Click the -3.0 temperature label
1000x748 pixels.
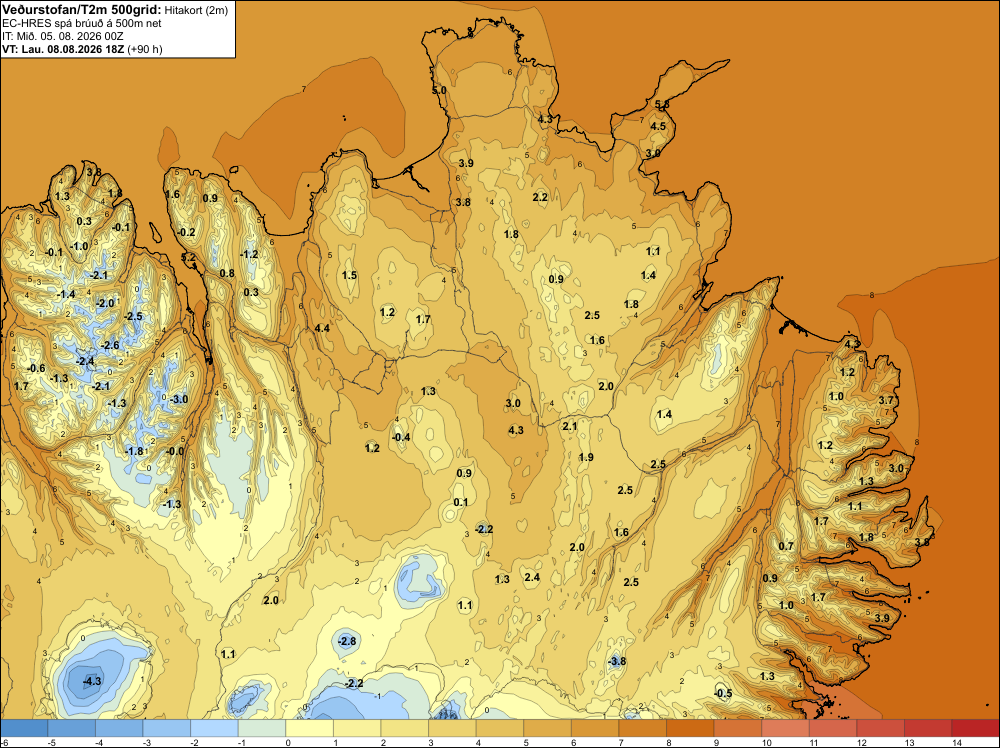click(x=179, y=399)
